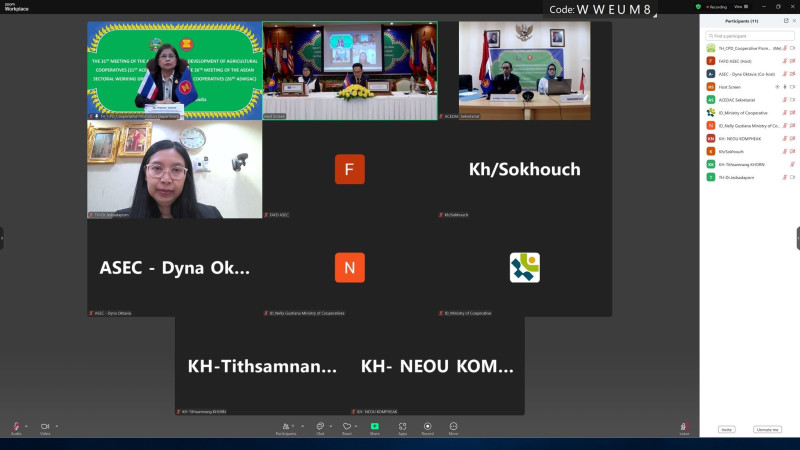Select the Host Screen video tile
Viewport: 800px width, 450px height.
(350, 70)
